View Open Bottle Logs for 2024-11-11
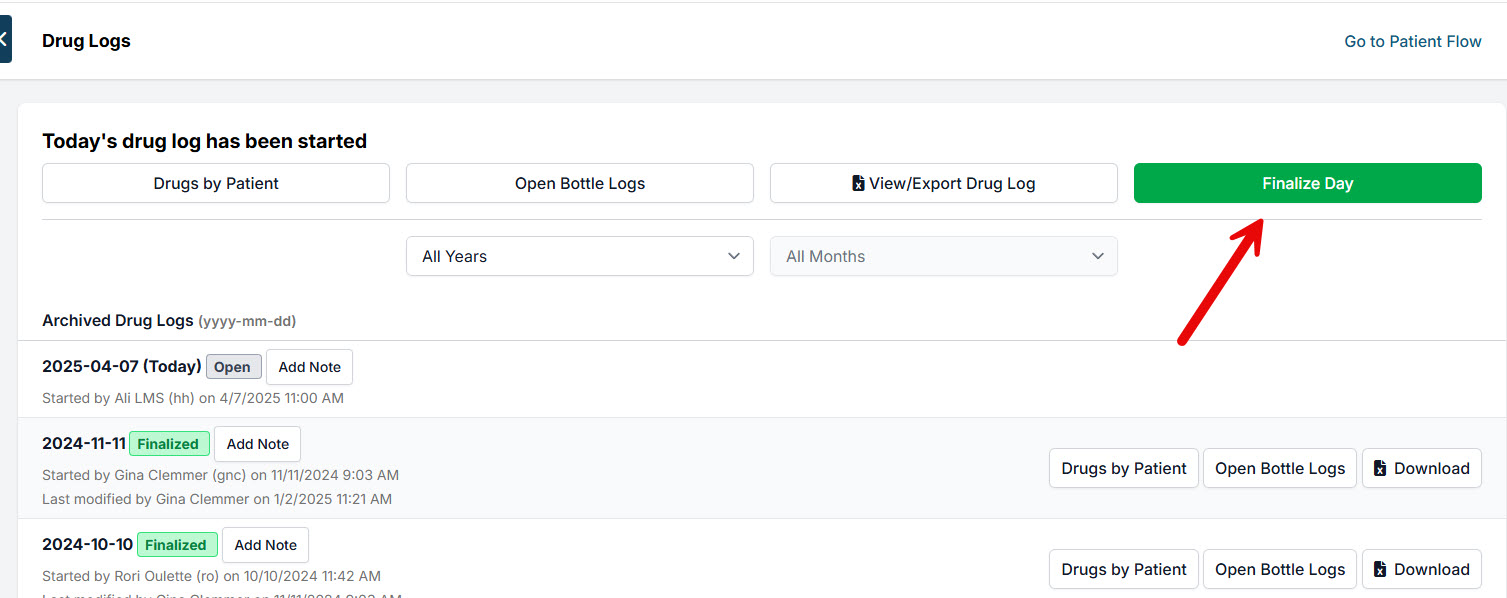The image size is (1507, 598). [x=1279, y=469]
